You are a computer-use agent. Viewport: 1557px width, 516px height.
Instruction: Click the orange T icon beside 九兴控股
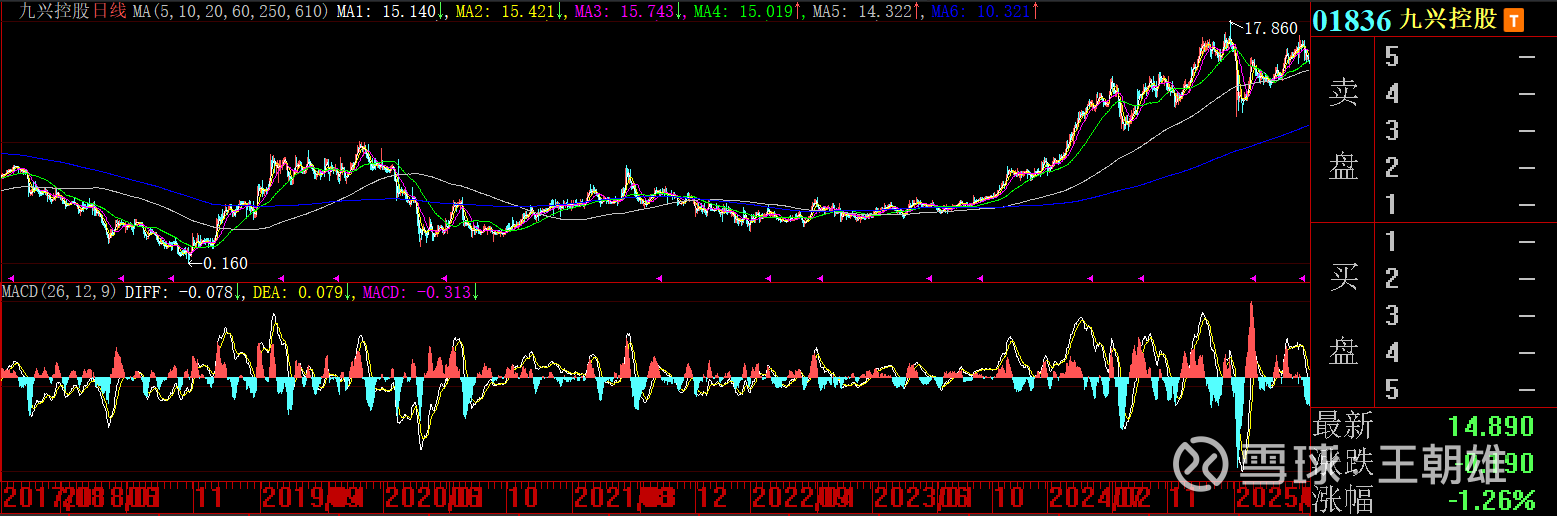point(1515,20)
